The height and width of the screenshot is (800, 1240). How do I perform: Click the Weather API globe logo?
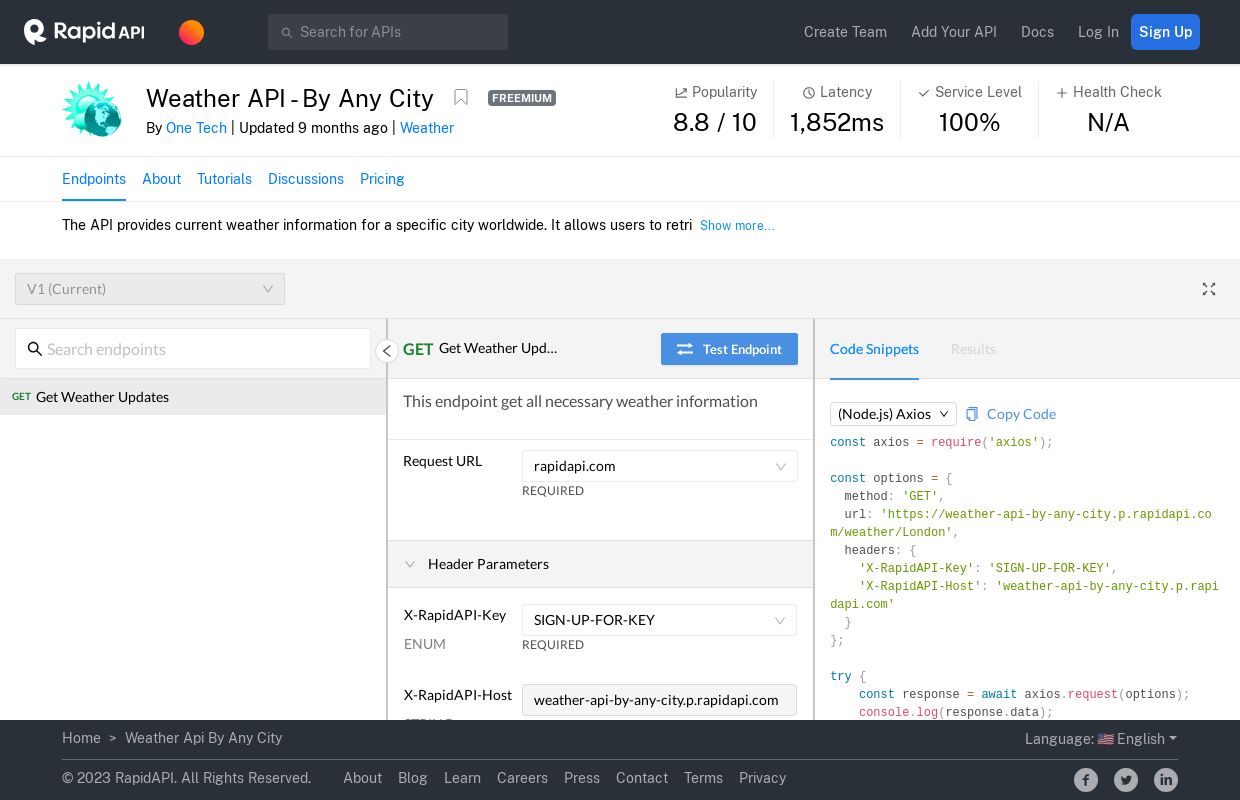92,109
